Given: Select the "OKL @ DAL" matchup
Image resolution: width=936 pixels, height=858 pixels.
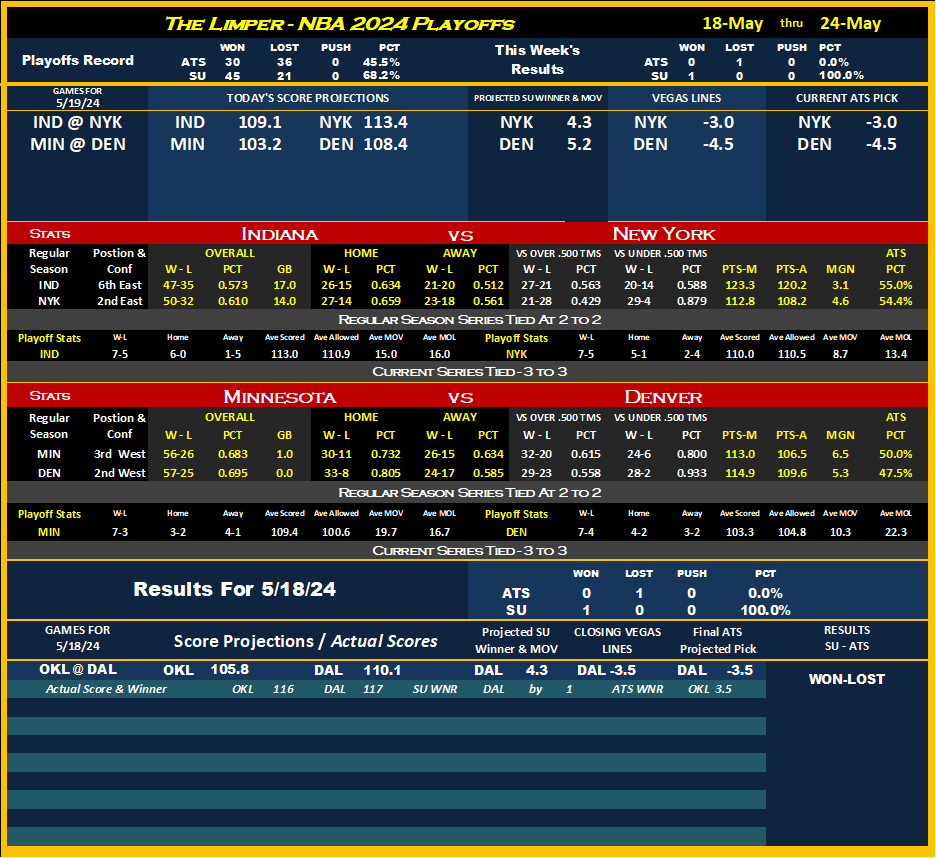Looking at the screenshot, I should pos(78,670).
